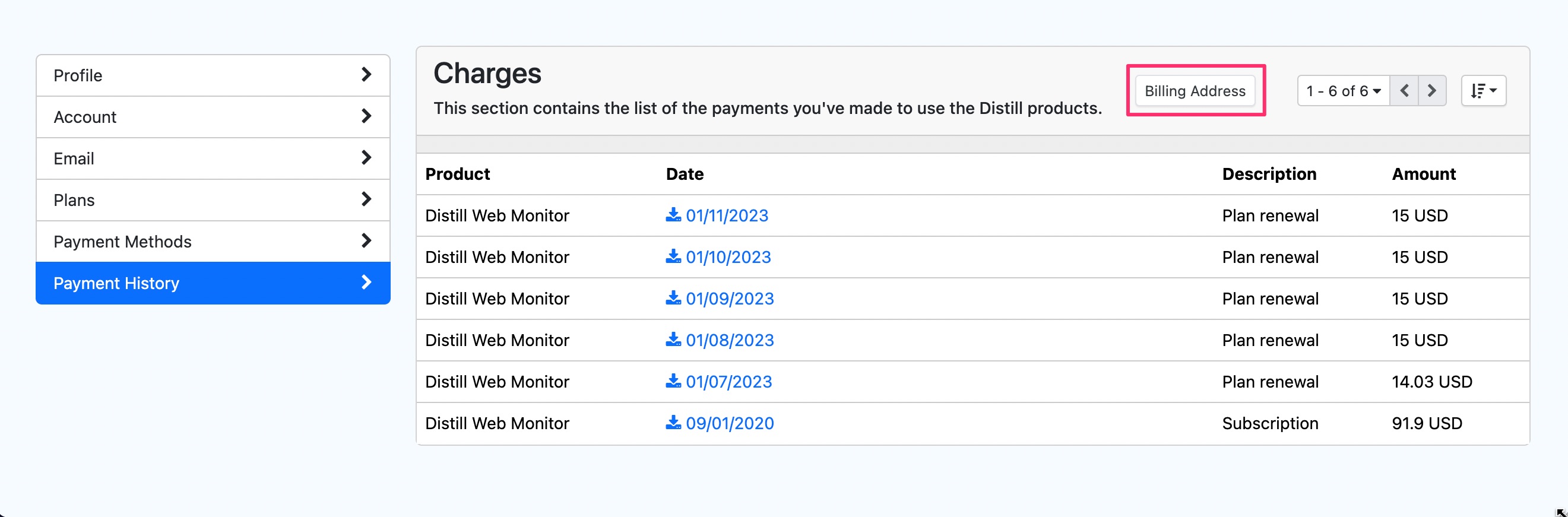Viewport: 1568px width, 517px height.
Task: Click the download icon beside 01/08/2023
Action: 673,340
